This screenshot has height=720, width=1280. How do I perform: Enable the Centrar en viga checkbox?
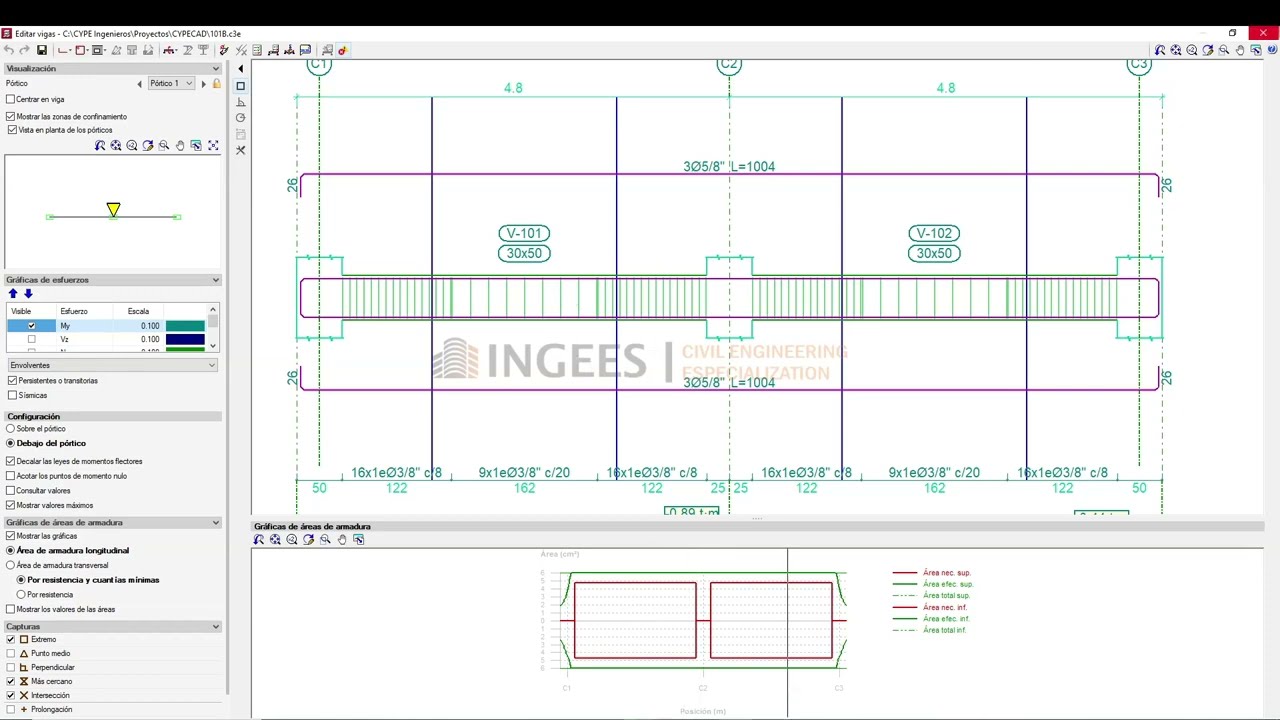(11, 99)
